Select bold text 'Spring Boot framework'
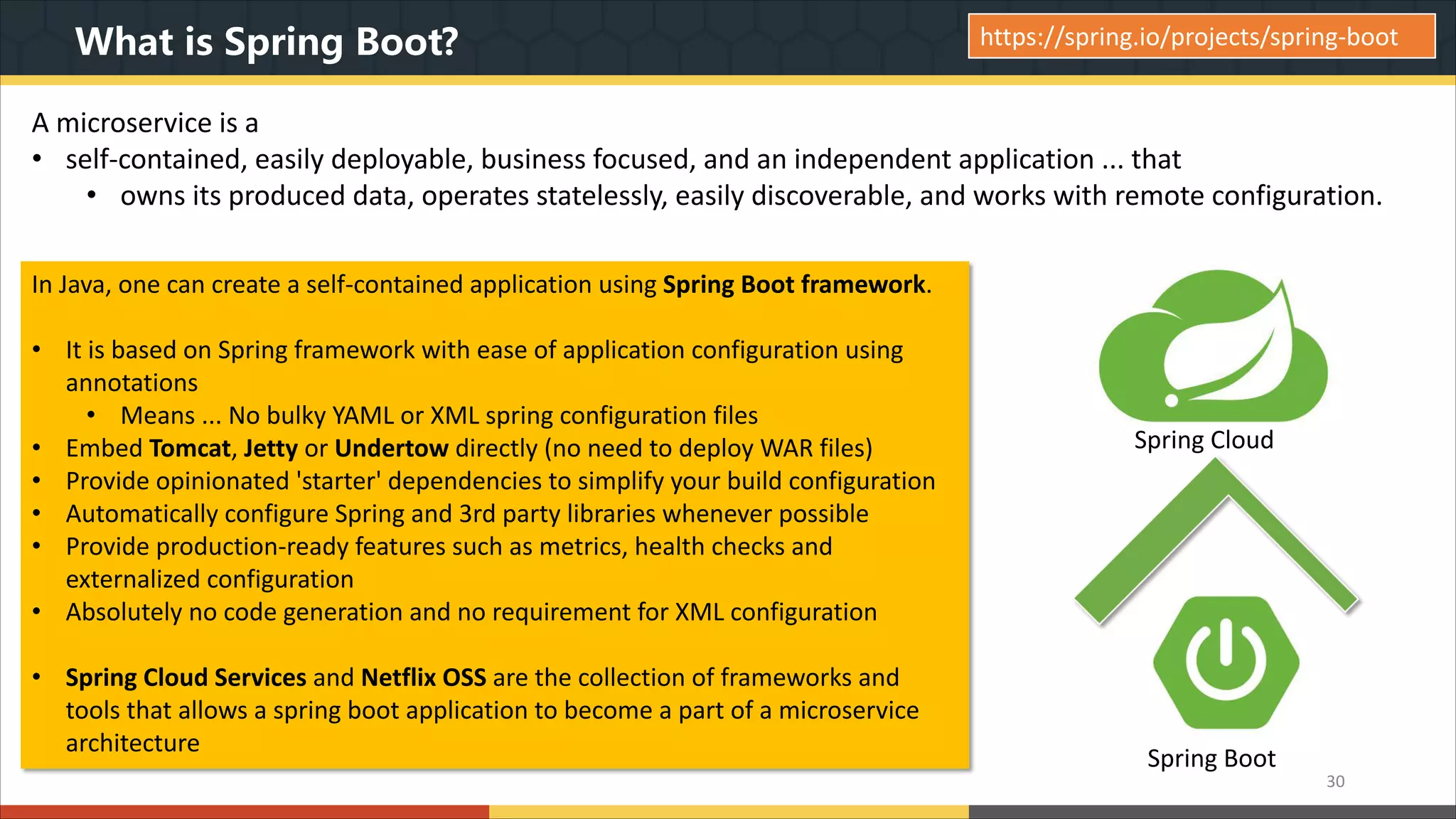 pyautogui.click(x=794, y=284)
